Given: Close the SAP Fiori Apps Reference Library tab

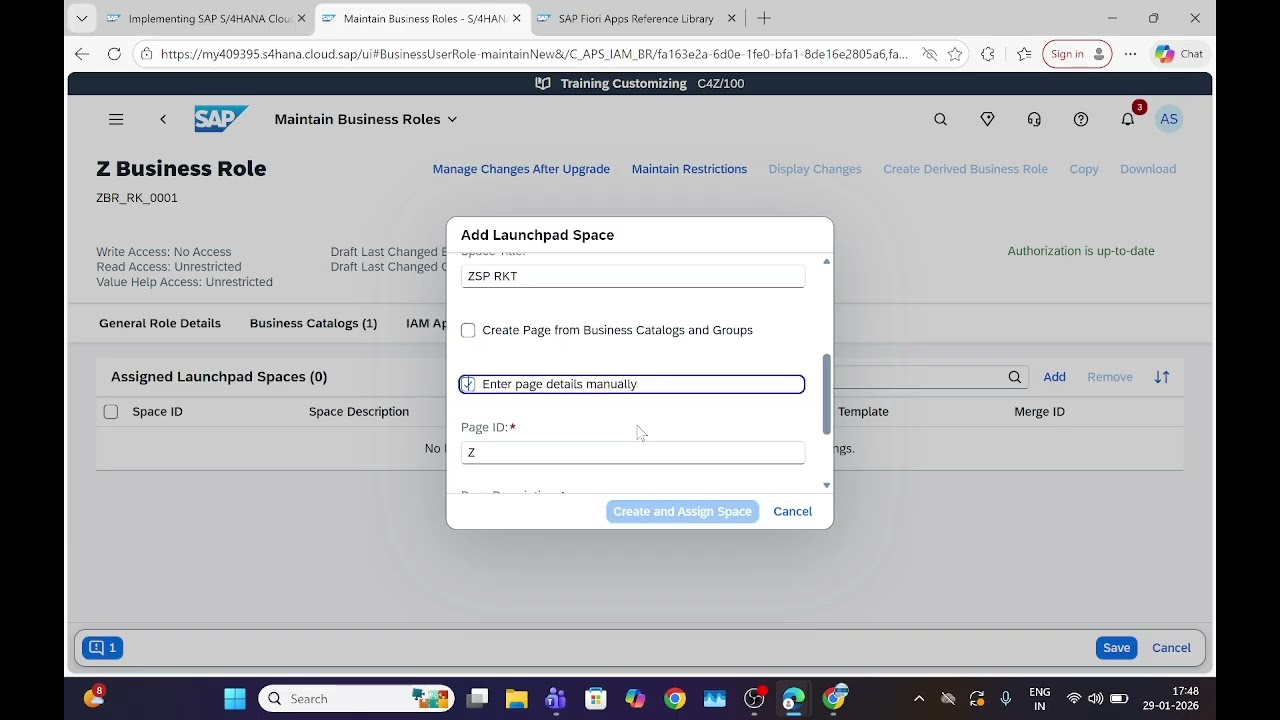Looking at the screenshot, I should click(731, 18).
